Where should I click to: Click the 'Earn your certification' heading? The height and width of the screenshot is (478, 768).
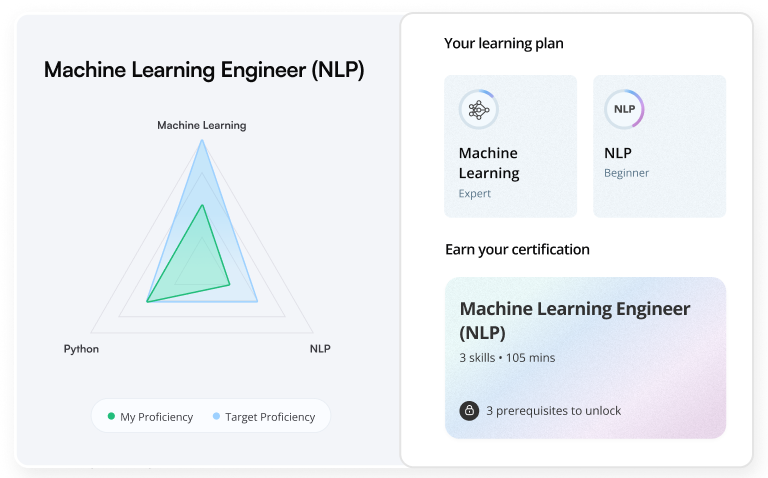(x=517, y=250)
